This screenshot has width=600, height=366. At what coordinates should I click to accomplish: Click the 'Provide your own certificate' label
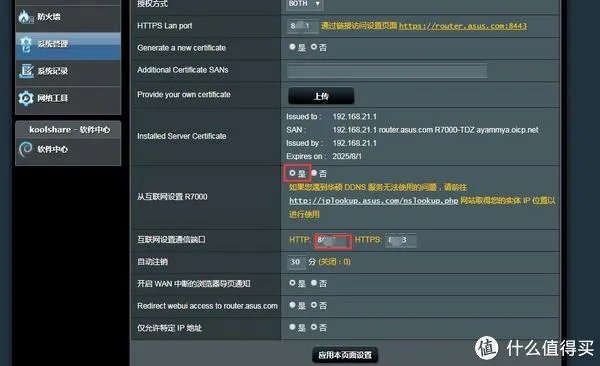tap(184, 95)
